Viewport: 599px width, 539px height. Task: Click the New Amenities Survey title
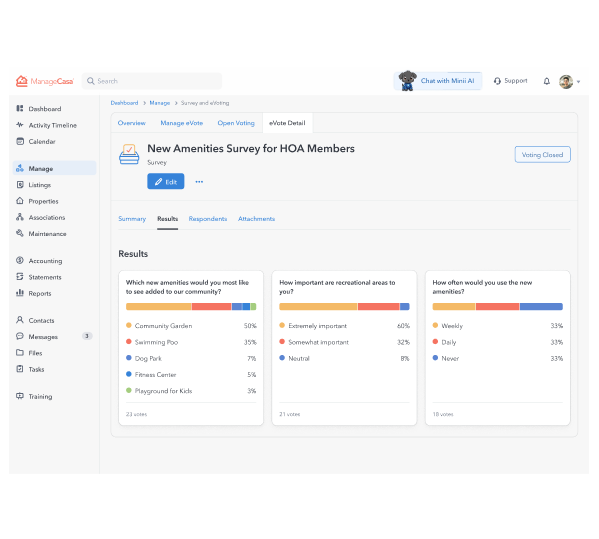coord(251,148)
